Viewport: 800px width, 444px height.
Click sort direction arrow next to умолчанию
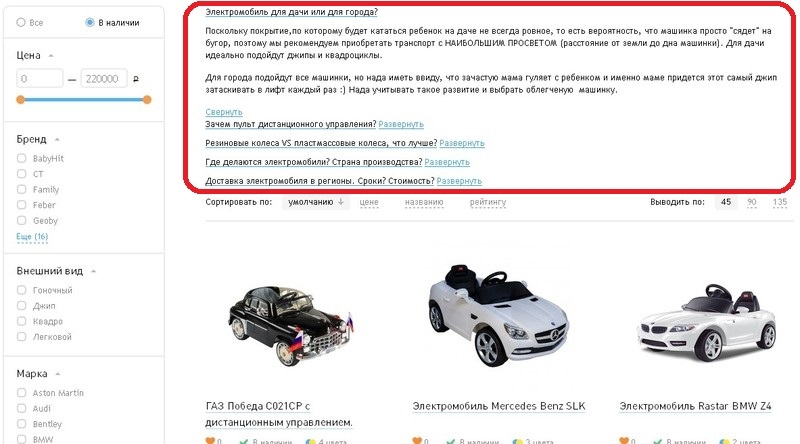pos(341,202)
